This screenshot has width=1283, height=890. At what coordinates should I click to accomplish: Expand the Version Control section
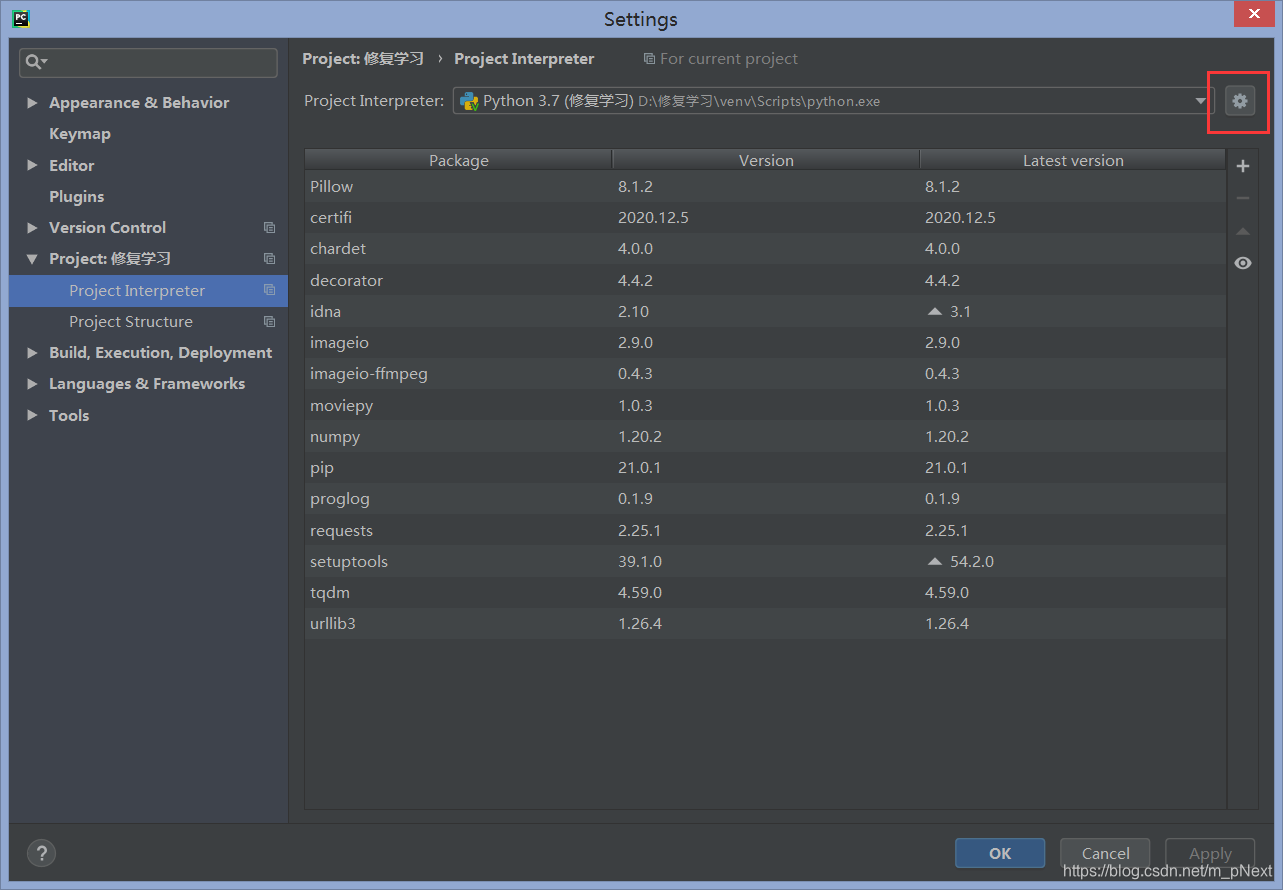tap(32, 228)
